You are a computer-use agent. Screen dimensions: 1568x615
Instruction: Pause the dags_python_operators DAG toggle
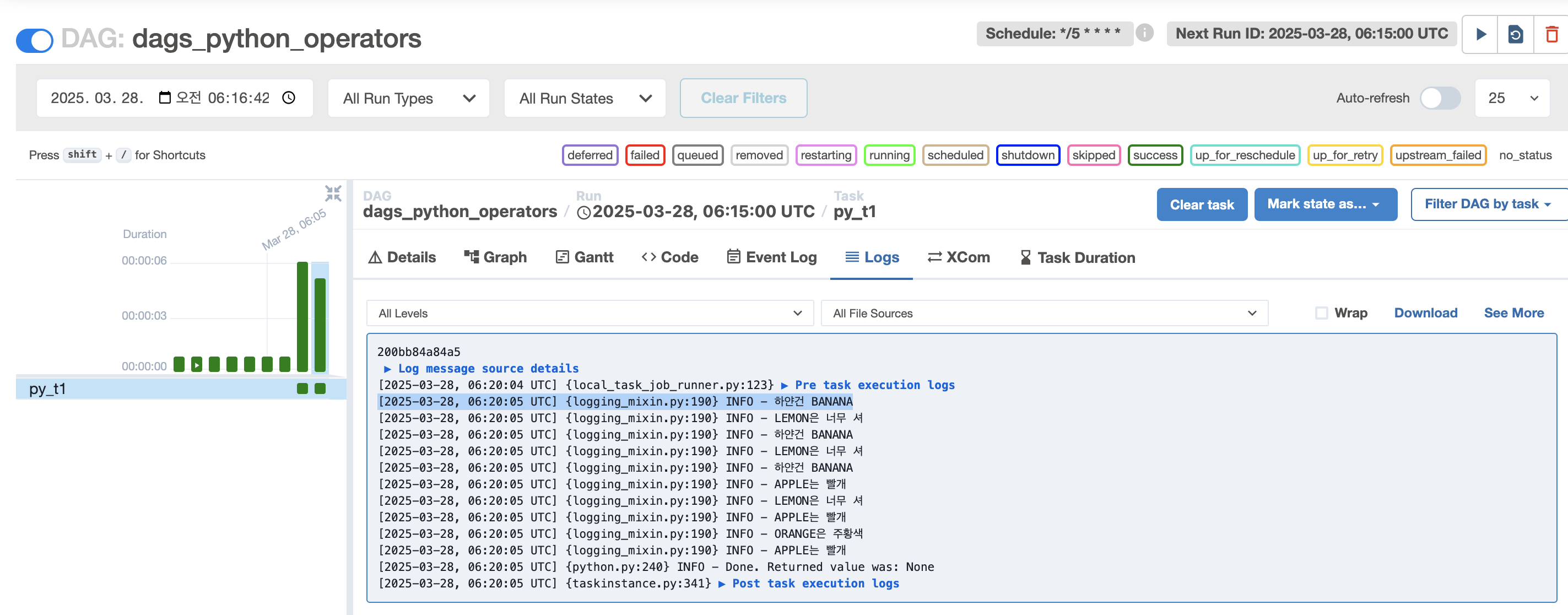tap(34, 40)
